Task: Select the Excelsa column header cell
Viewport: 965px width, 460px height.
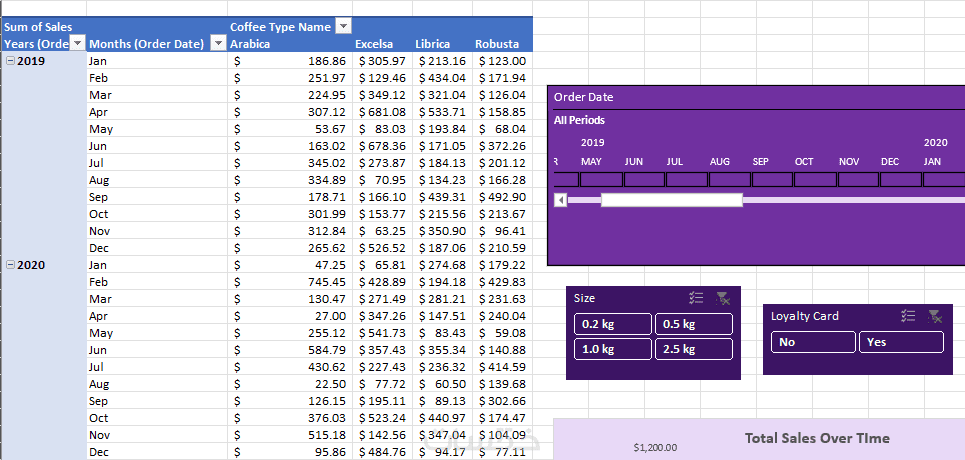Action: (381, 44)
